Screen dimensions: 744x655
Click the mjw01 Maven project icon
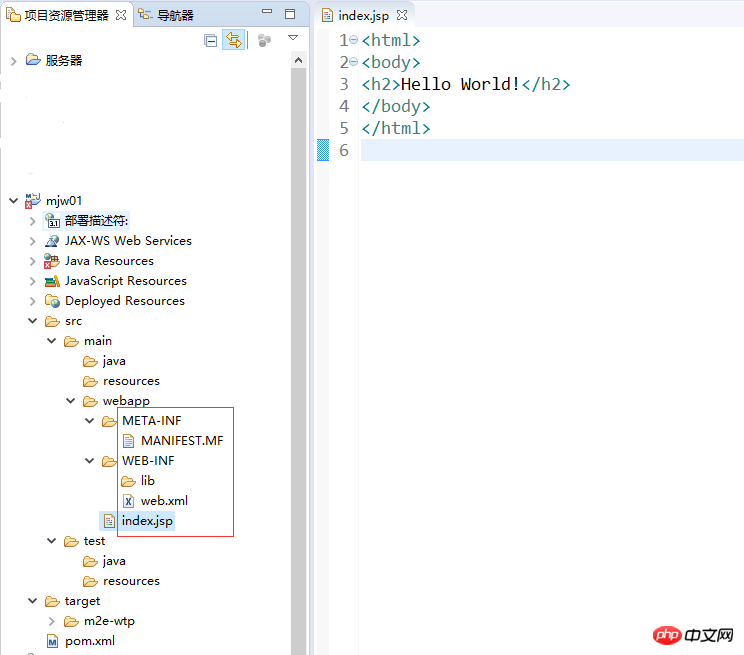pyautogui.click(x=33, y=200)
